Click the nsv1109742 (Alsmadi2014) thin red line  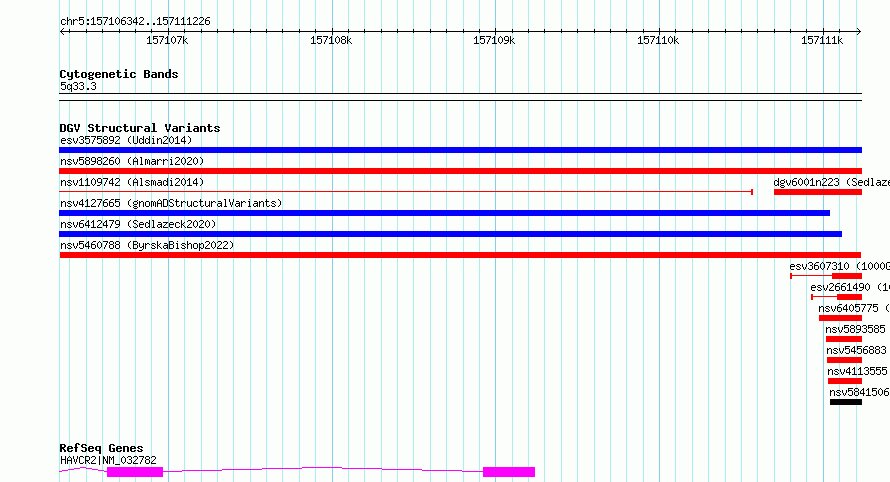coord(406,192)
